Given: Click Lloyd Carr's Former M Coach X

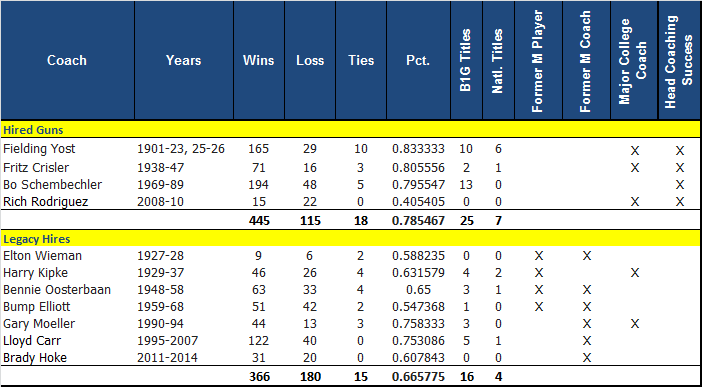Looking at the screenshot, I should click(x=586, y=341).
